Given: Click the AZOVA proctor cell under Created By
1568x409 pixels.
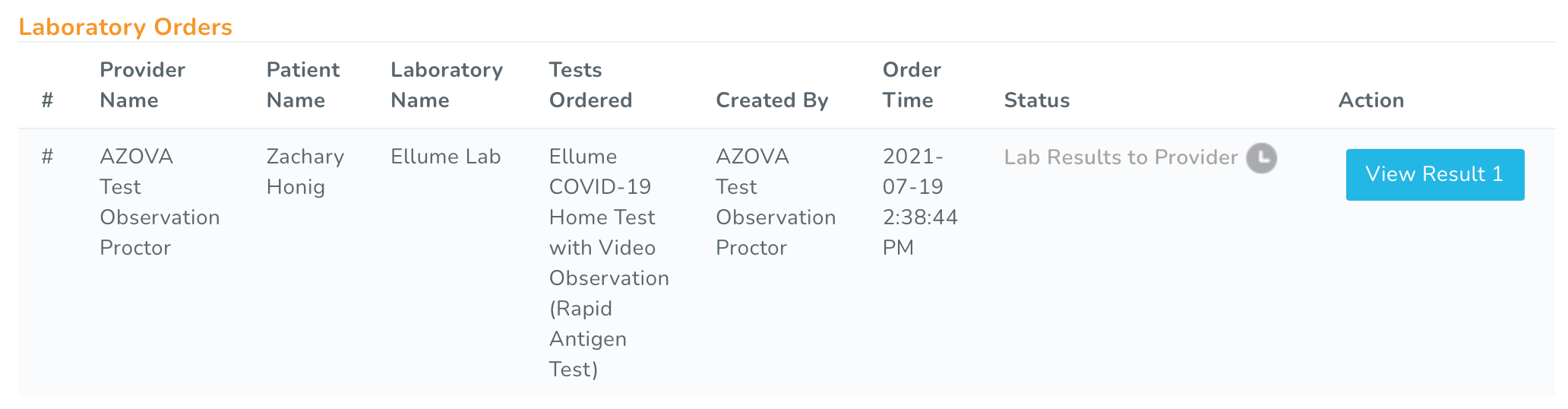Looking at the screenshot, I should tap(775, 202).
